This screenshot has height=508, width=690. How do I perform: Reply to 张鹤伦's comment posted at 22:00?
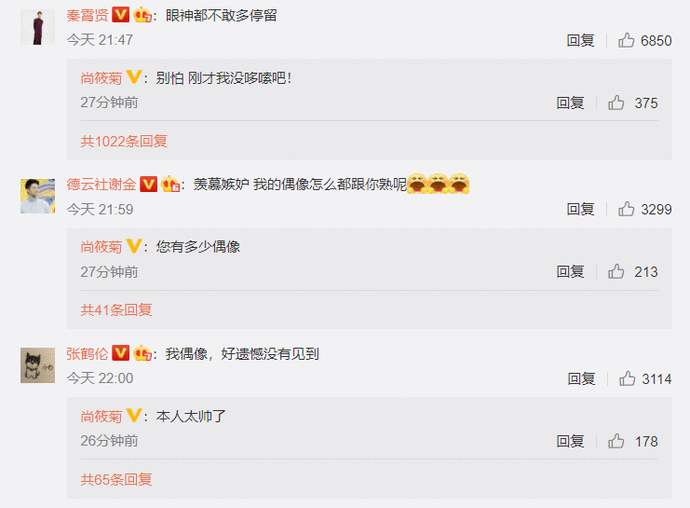pos(581,379)
